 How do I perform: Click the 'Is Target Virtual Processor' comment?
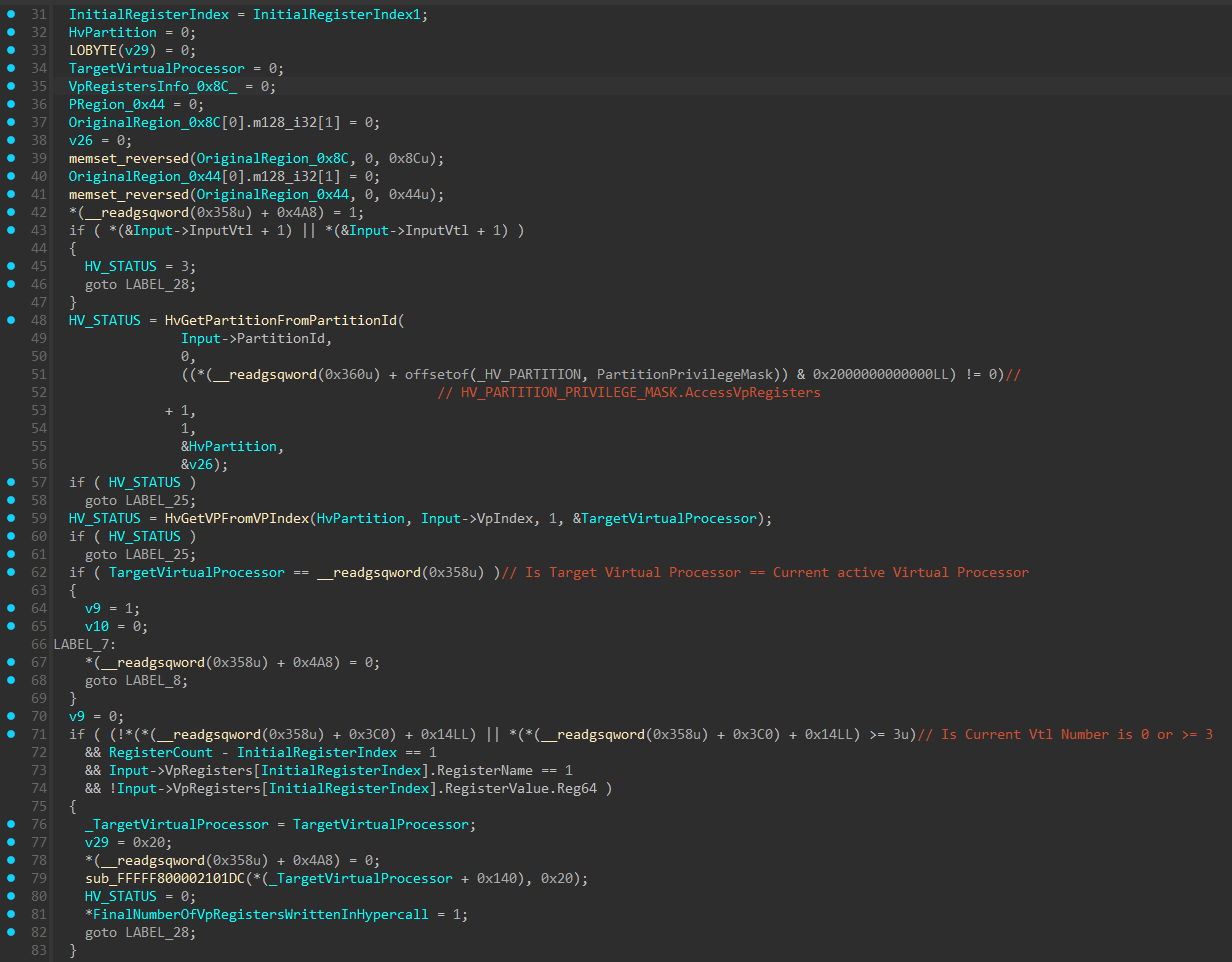(765, 572)
